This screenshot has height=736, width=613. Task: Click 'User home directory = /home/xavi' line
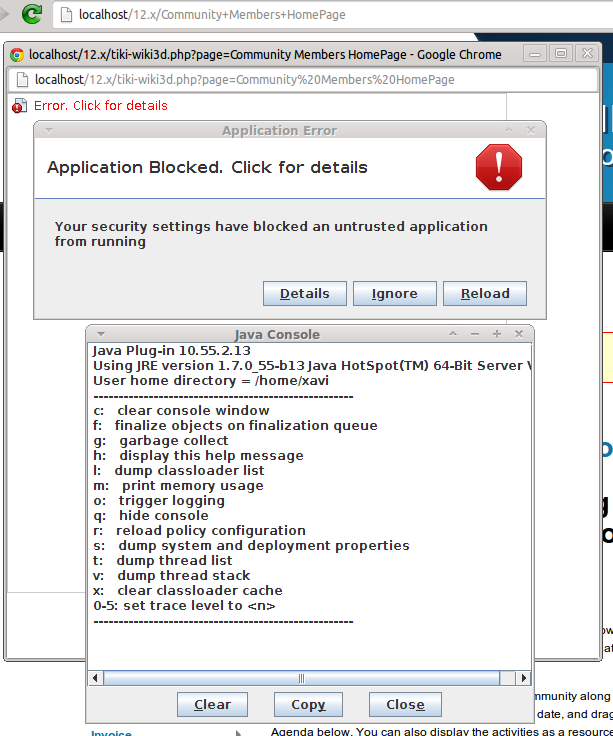(211, 381)
